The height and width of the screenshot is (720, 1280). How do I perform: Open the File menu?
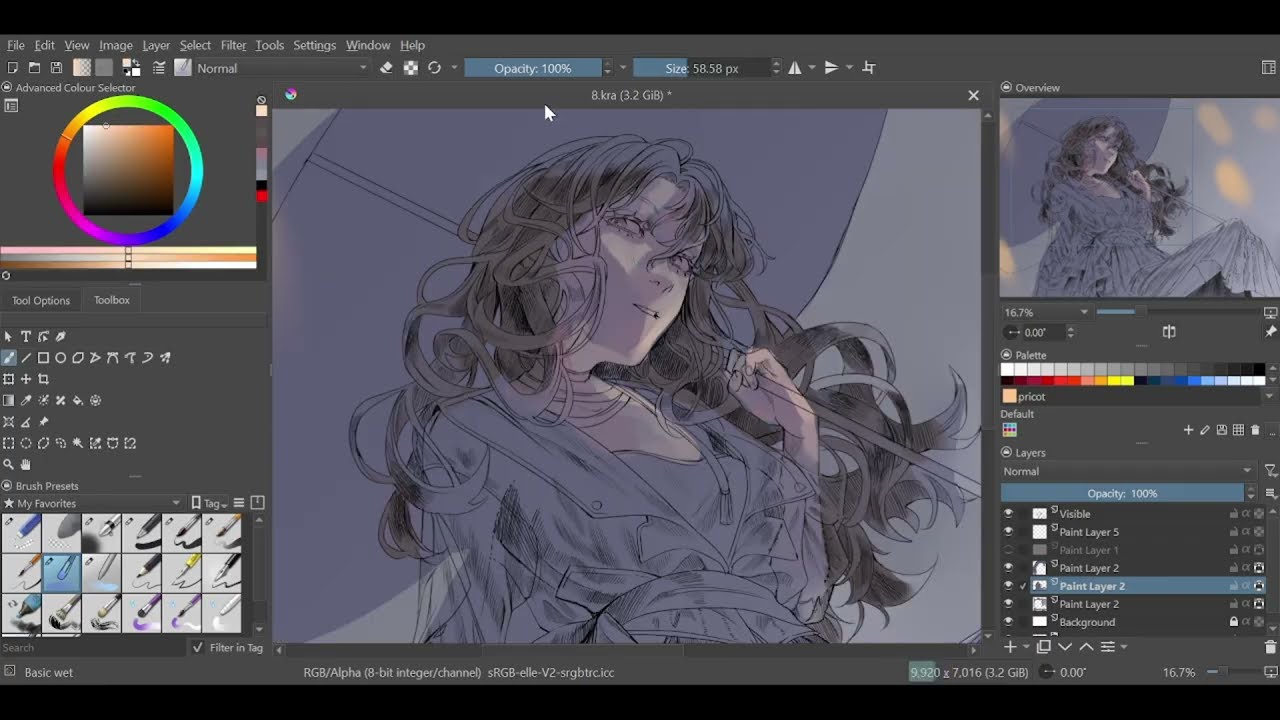coord(16,45)
